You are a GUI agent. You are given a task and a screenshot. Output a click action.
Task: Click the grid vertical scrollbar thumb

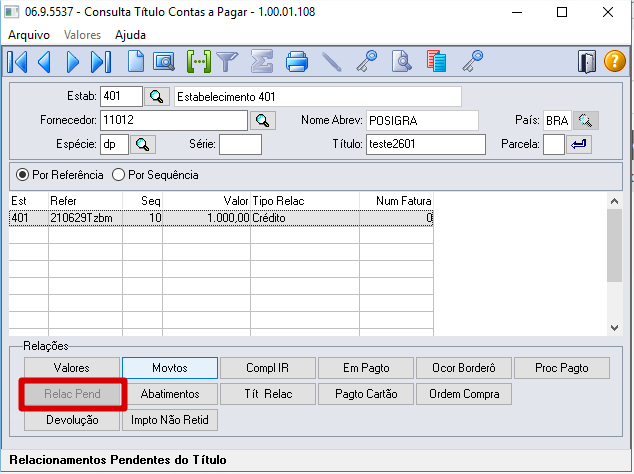point(615,245)
